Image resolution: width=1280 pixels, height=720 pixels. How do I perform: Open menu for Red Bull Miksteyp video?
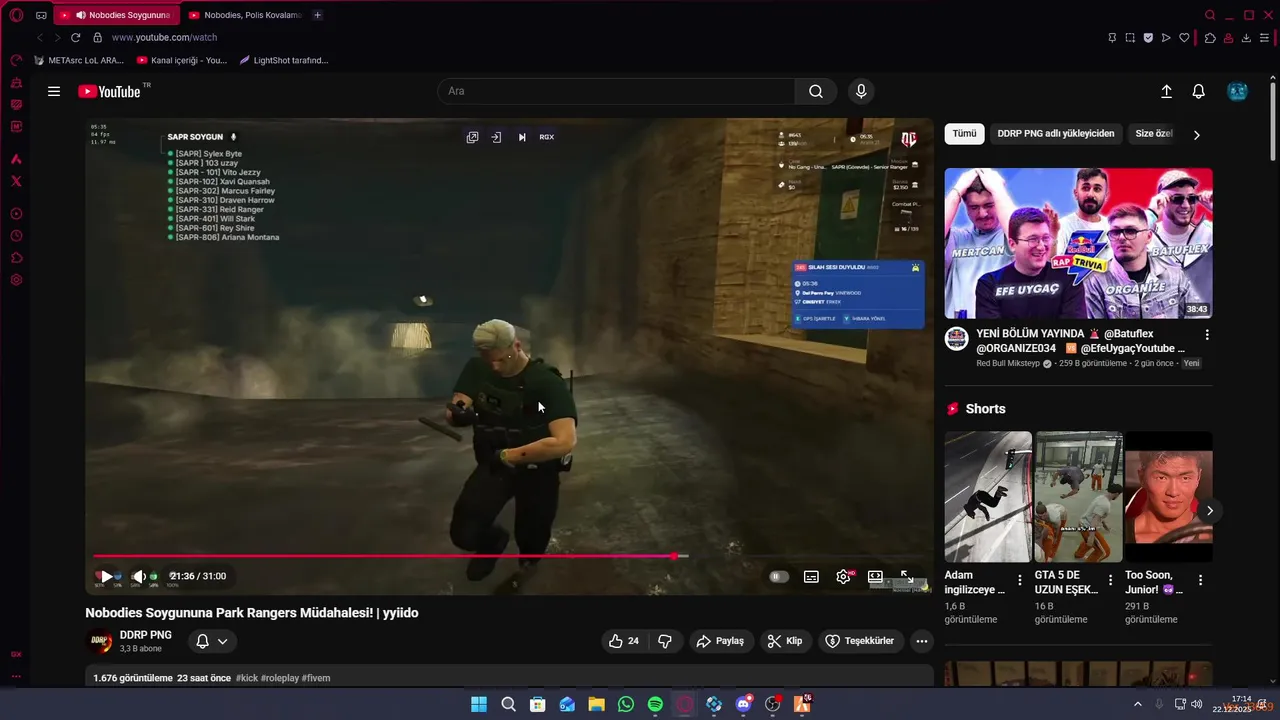pyautogui.click(x=1207, y=335)
